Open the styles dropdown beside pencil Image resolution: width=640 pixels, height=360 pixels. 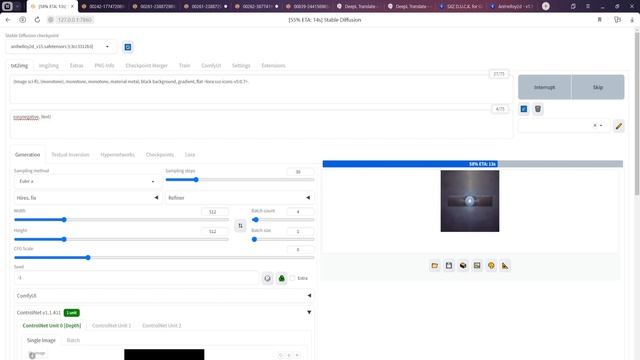[x=564, y=126]
